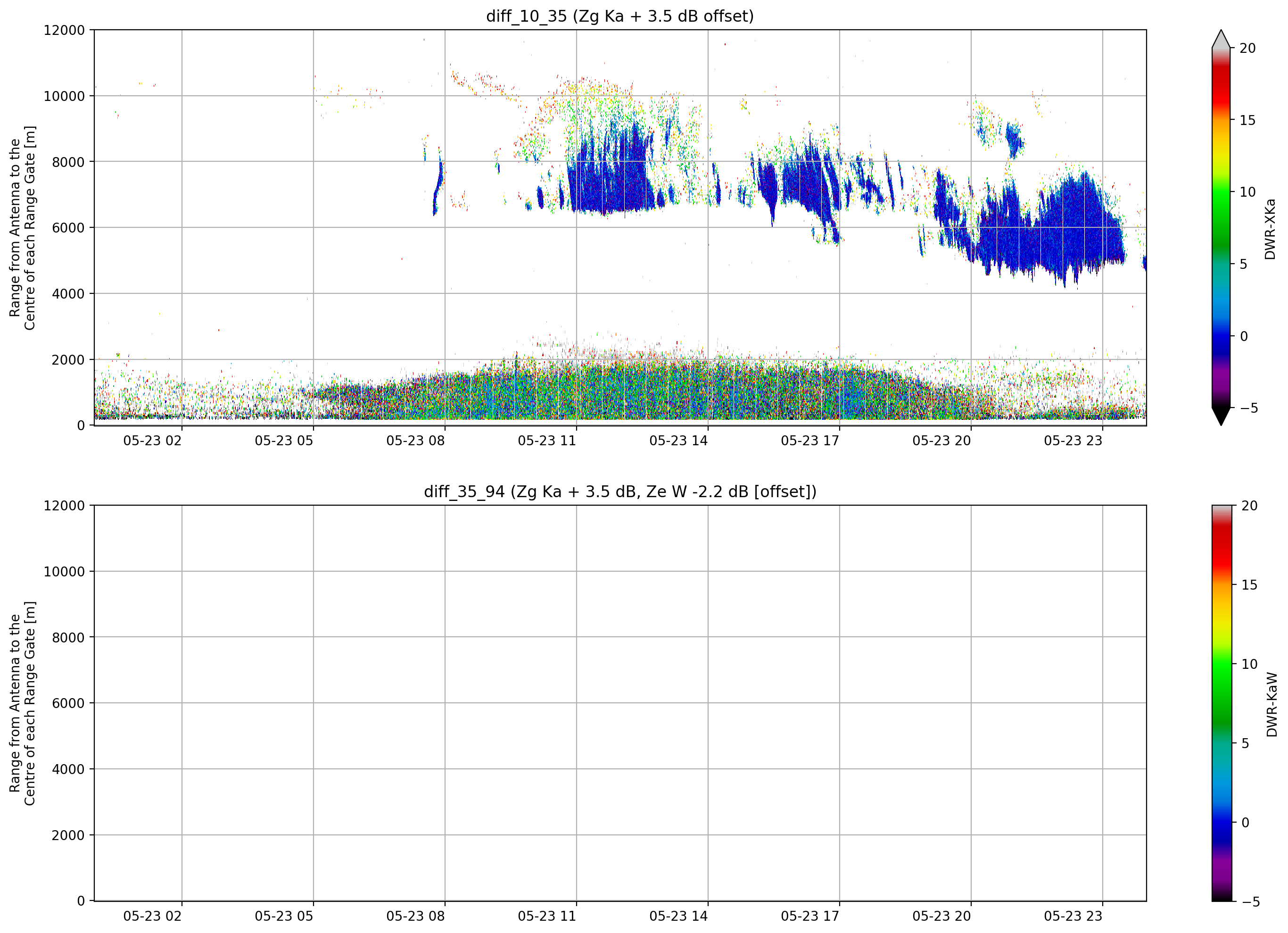Image resolution: width=1288 pixels, height=933 pixels.
Task: Click the 6000 y-axis tick of bottom plot
Action: coord(68,703)
